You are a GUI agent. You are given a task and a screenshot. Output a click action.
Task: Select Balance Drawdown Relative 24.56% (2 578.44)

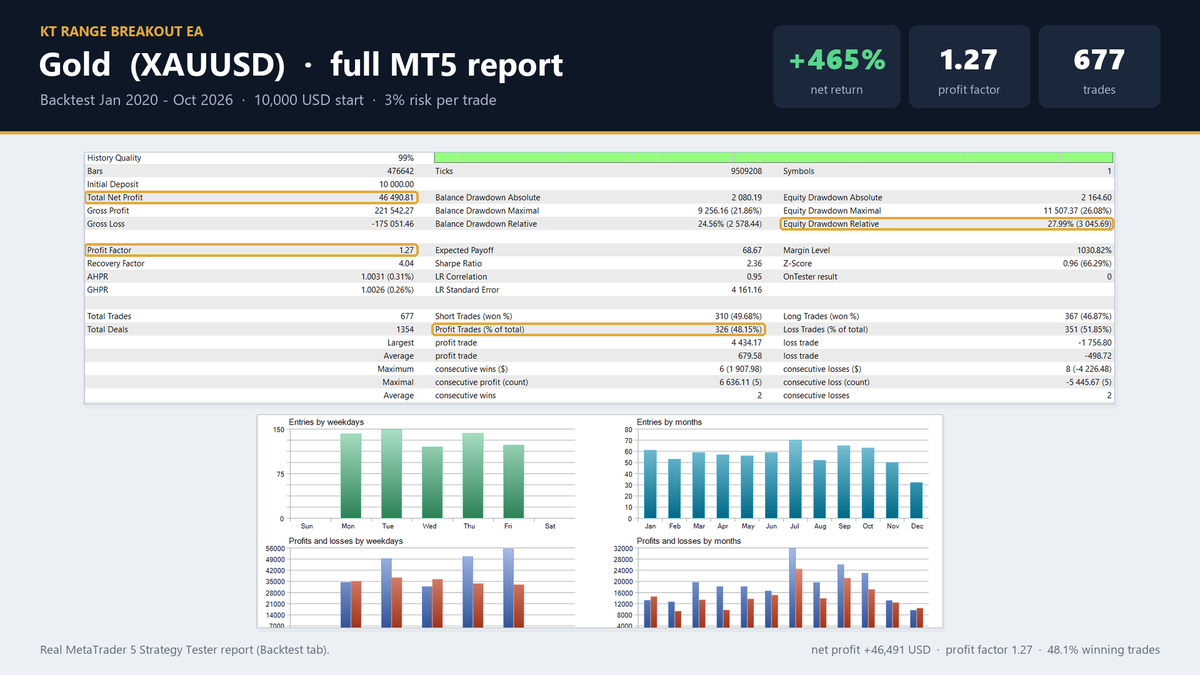click(x=729, y=224)
